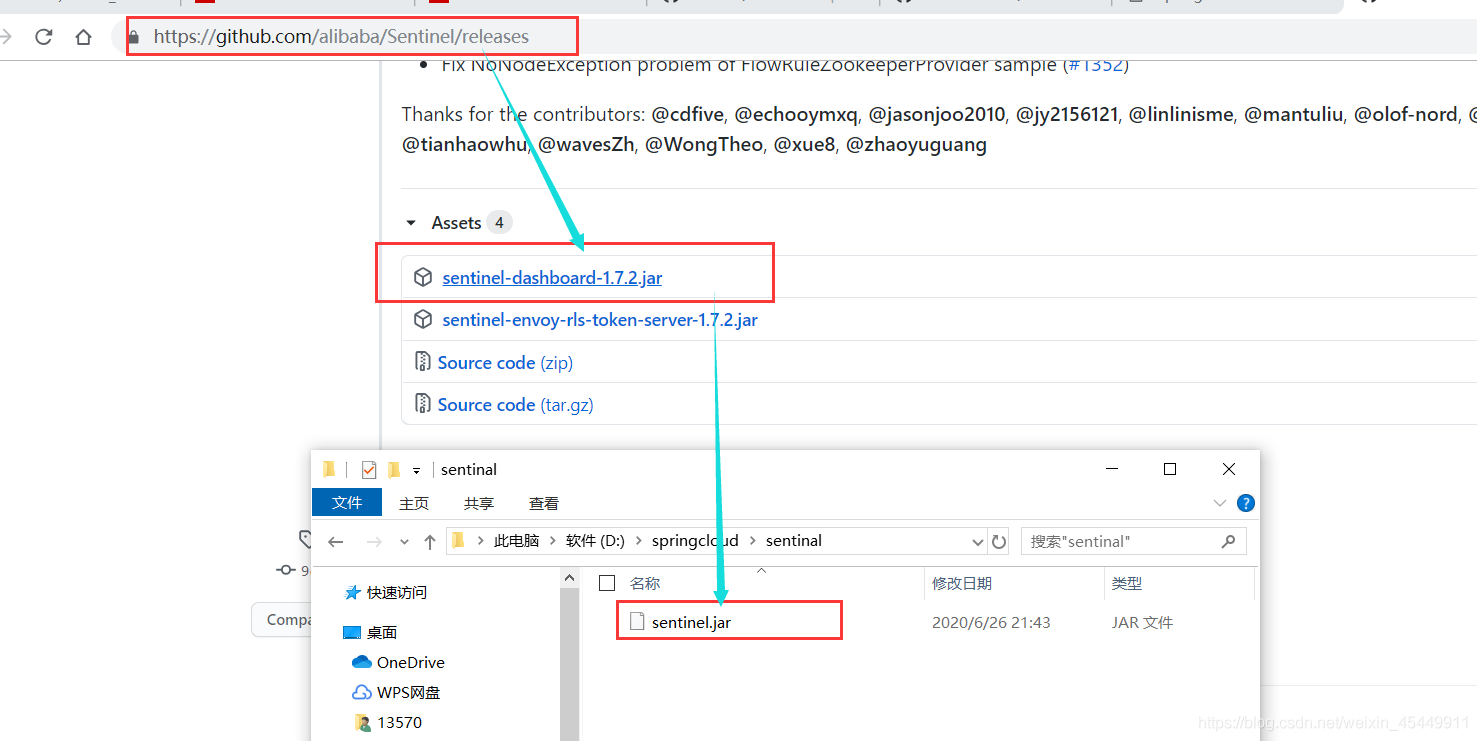The width and height of the screenshot is (1477, 741).
Task: Click folder icon in Explorer title bar
Action: 329,469
